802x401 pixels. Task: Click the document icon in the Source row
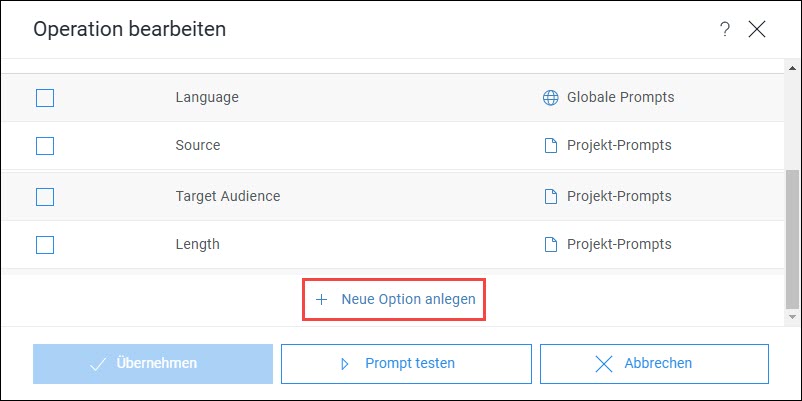coord(550,146)
